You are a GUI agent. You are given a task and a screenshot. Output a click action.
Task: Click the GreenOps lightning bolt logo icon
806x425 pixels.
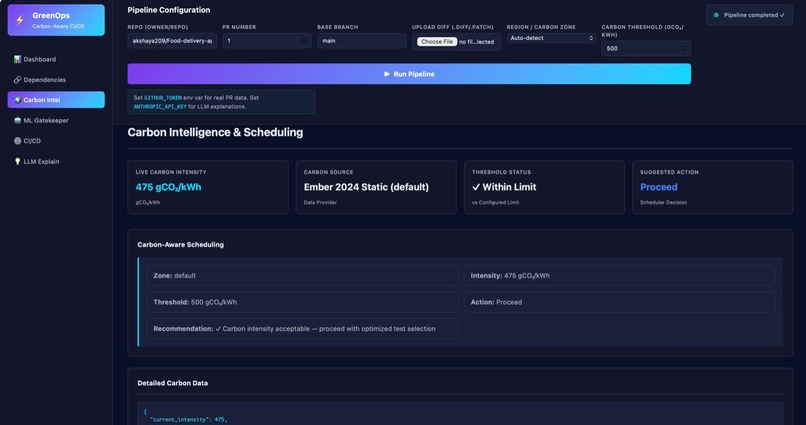20,20
